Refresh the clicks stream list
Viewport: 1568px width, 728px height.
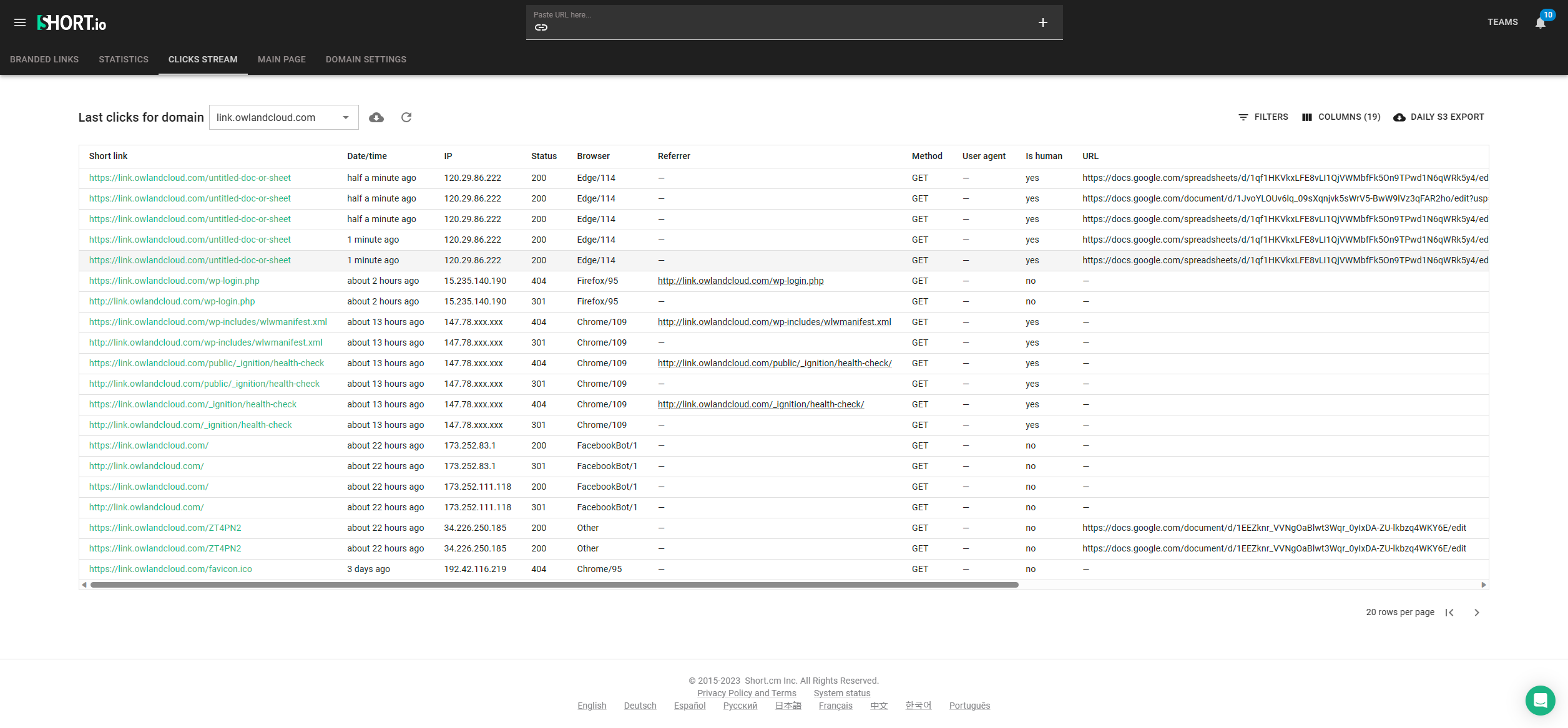coord(406,117)
